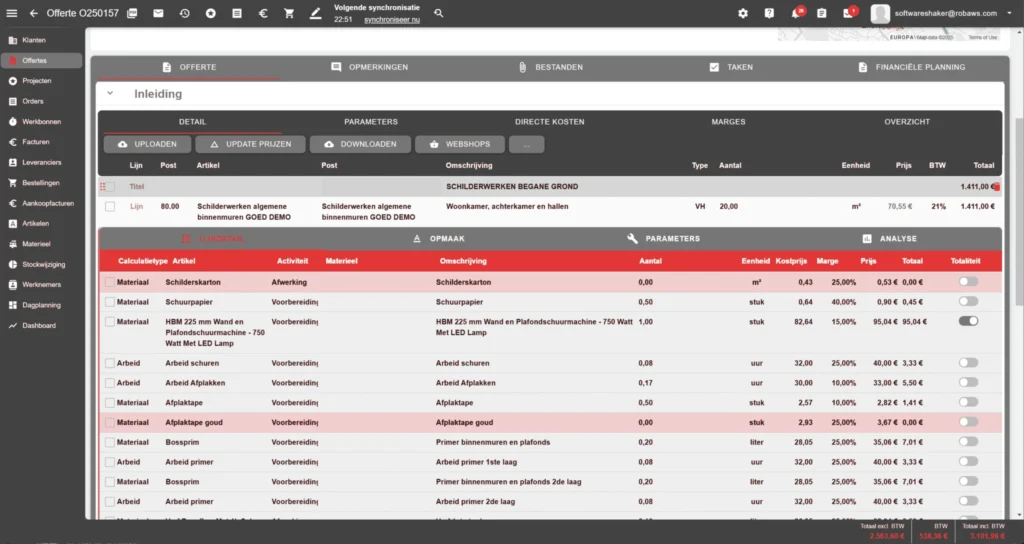Tick the checkbox for Afplaktape goud row

pyautogui.click(x=110, y=423)
